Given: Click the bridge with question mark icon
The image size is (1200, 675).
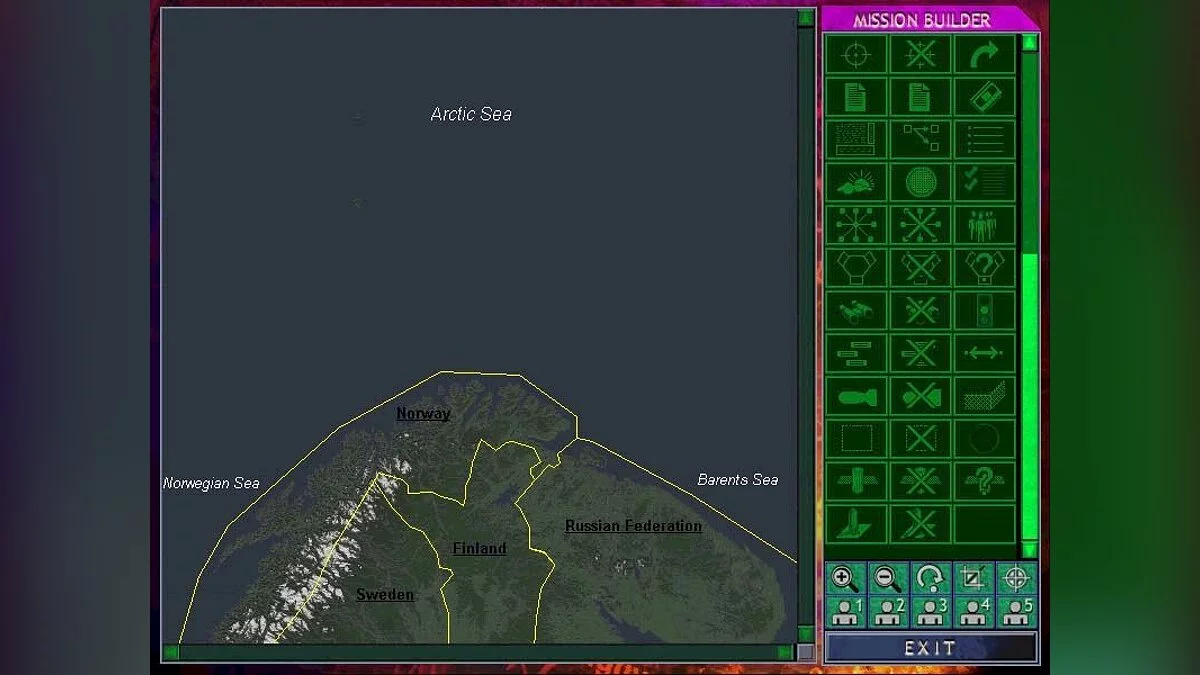Looking at the screenshot, I should 985,481.
